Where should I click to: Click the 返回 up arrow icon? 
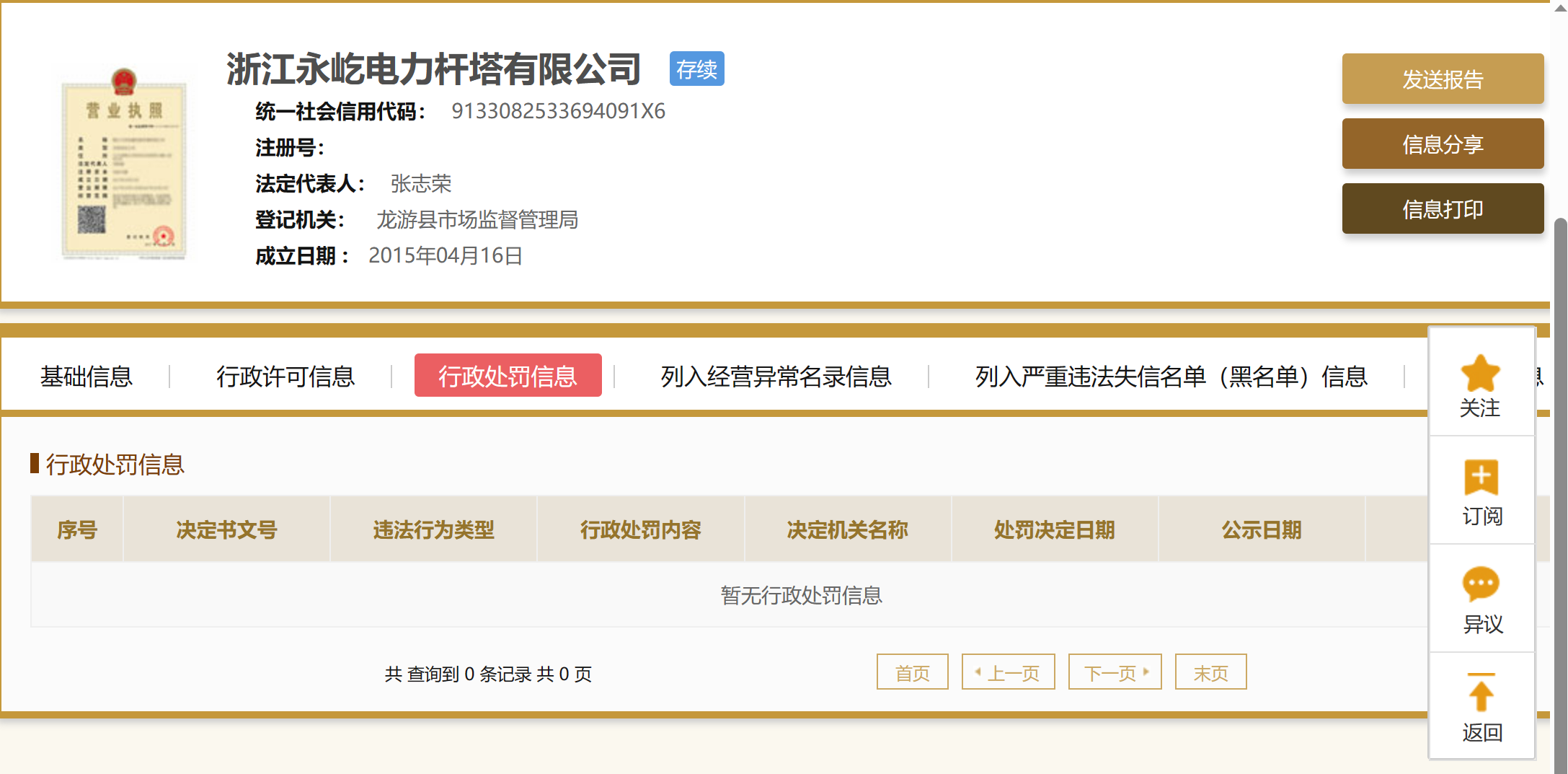tap(1481, 692)
